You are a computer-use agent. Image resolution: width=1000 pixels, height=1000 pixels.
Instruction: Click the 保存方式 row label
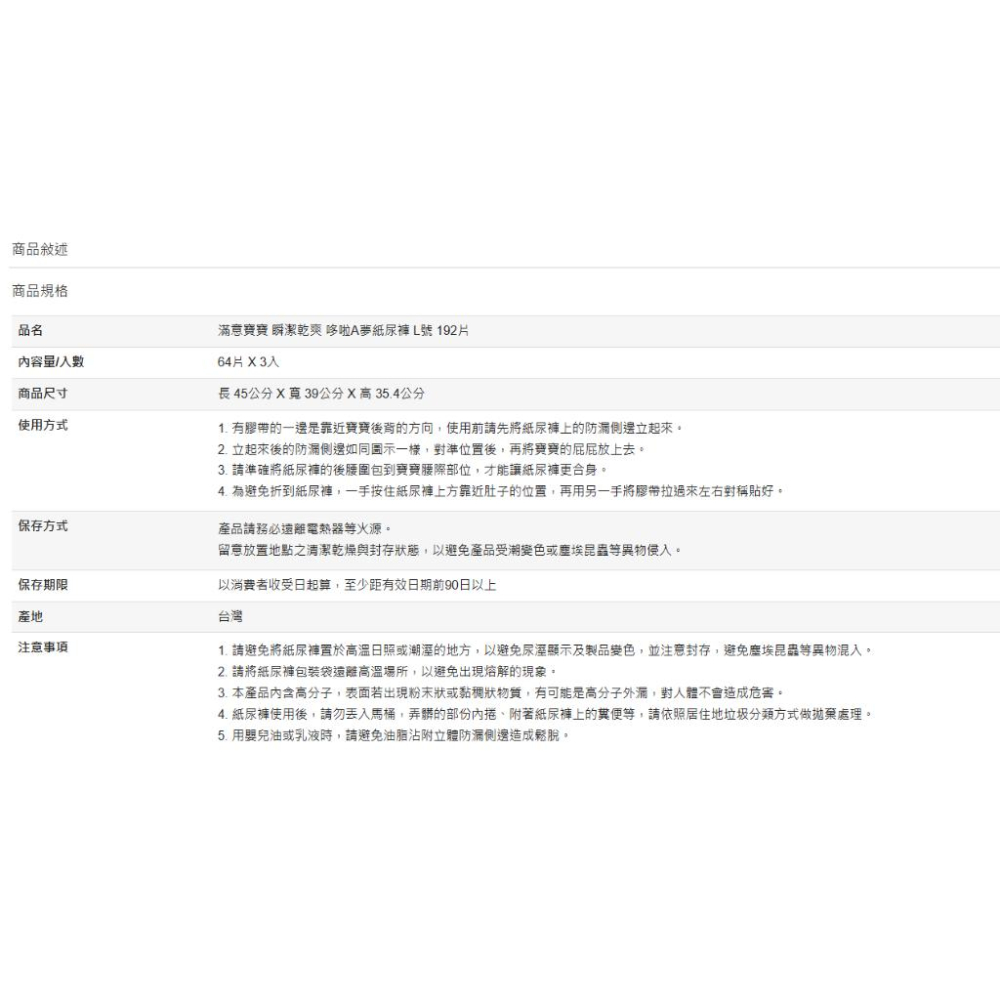pos(43,526)
